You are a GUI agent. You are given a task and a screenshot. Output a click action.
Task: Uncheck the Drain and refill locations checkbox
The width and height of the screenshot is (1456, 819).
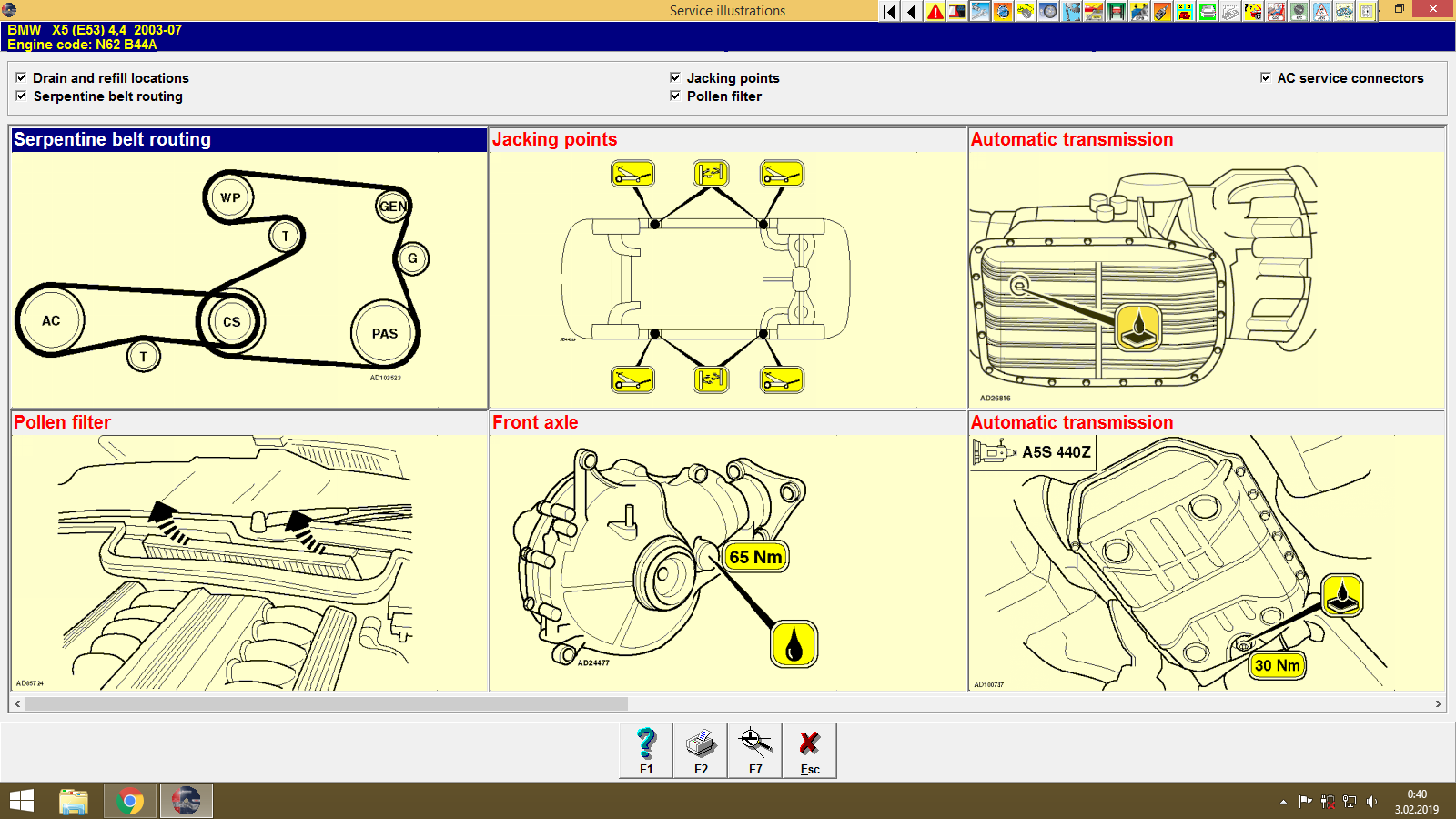tap(22, 77)
